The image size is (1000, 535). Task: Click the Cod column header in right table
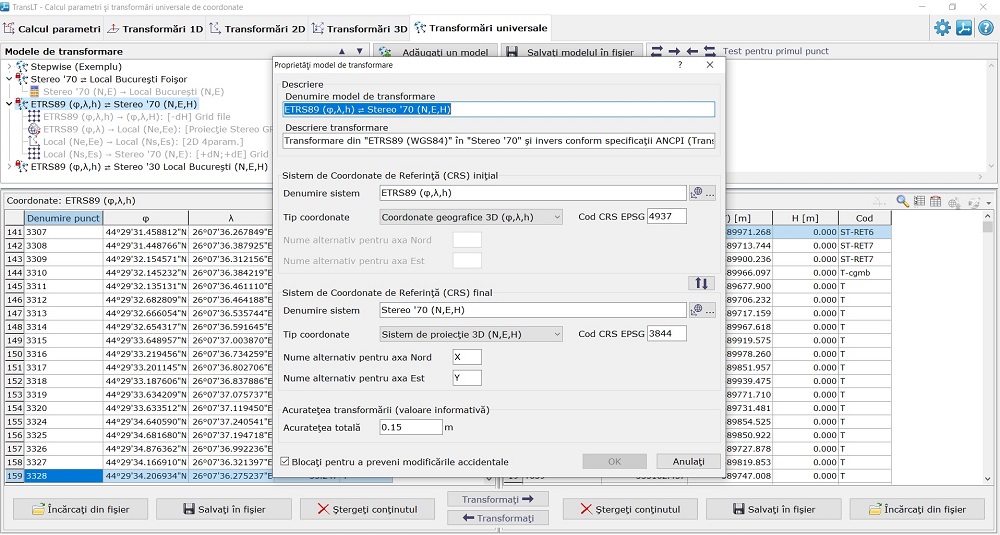point(864,218)
